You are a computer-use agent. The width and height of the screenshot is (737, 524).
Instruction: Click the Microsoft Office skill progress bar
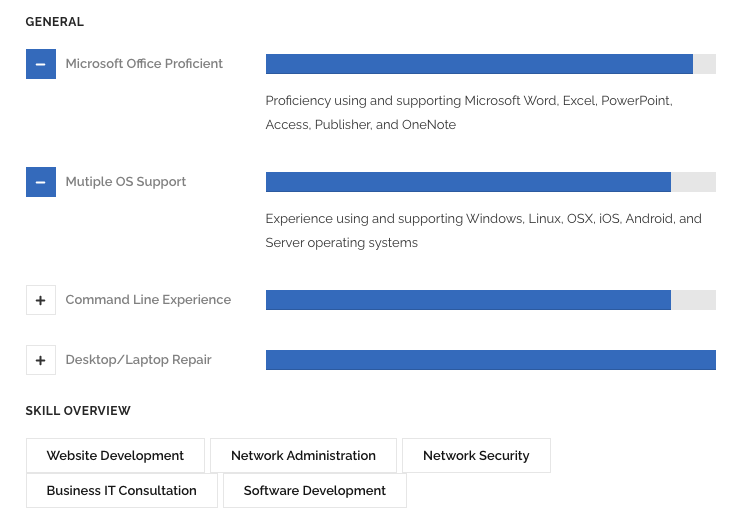point(490,64)
